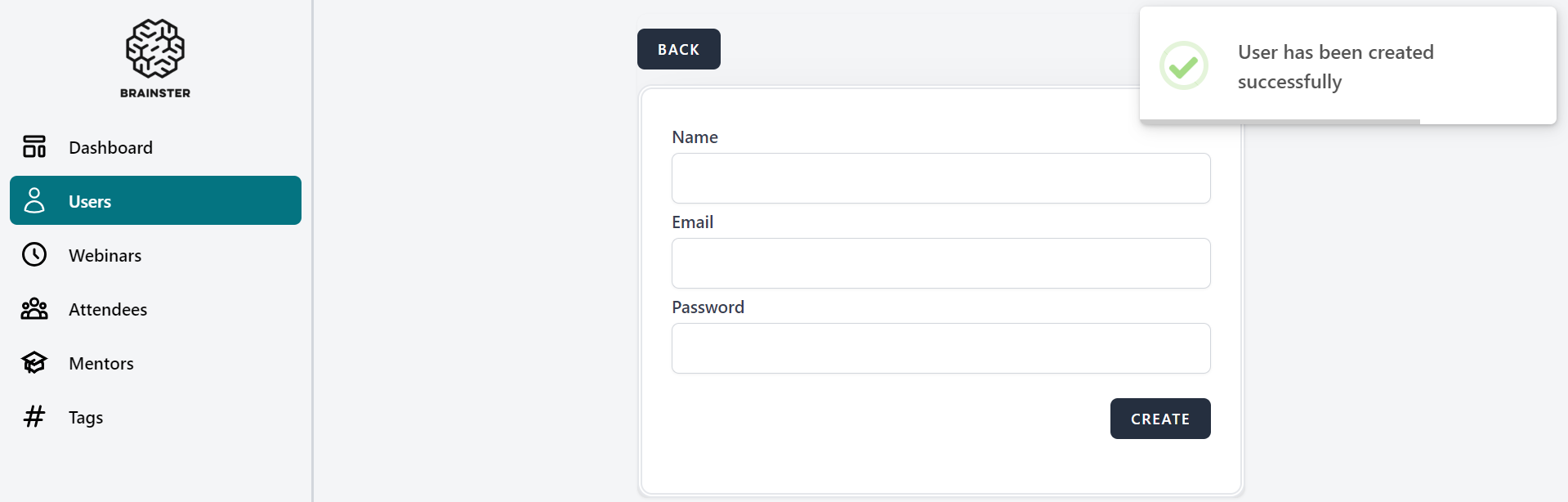The width and height of the screenshot is (1568, 502).
Task: Click the success notification's progress bar
Action: pos(1280,122)
